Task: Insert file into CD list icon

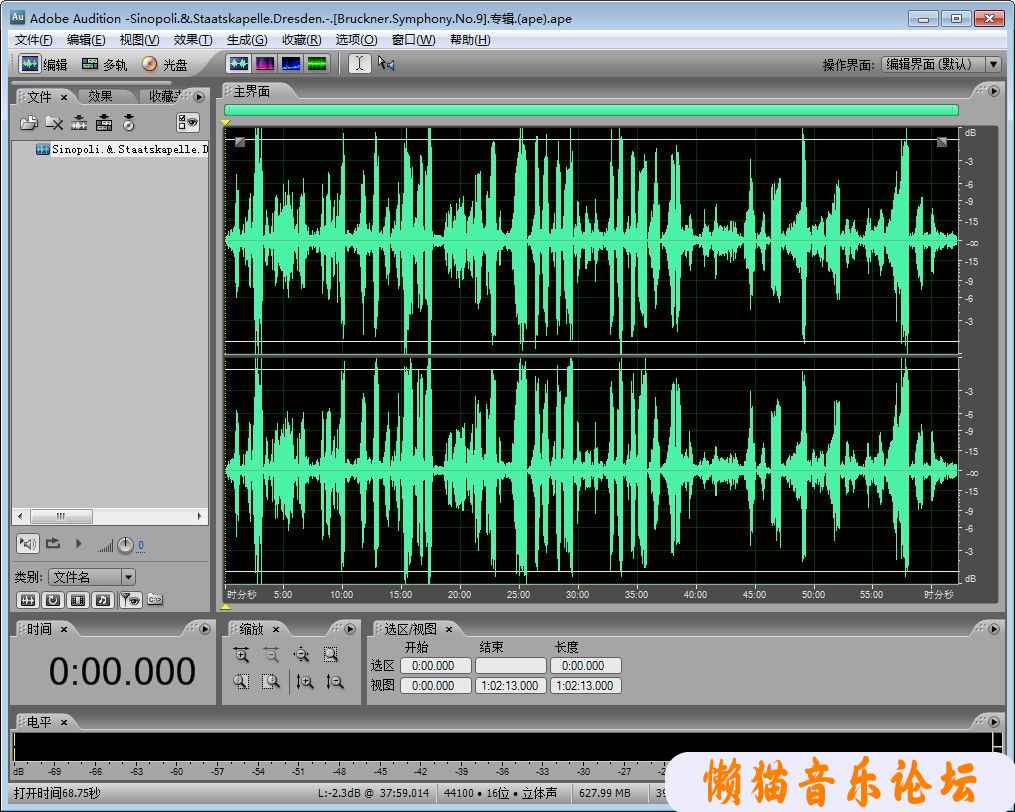Action: 129,122
